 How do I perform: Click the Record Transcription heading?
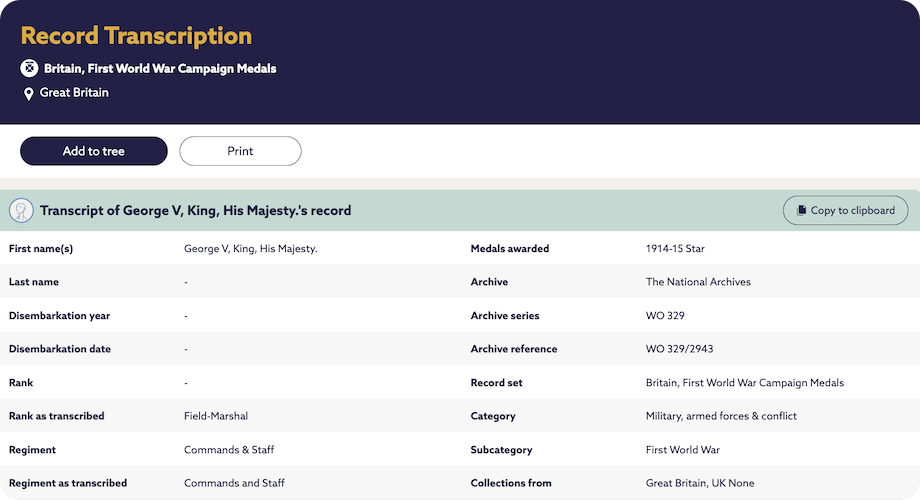(x=136, y=36)
